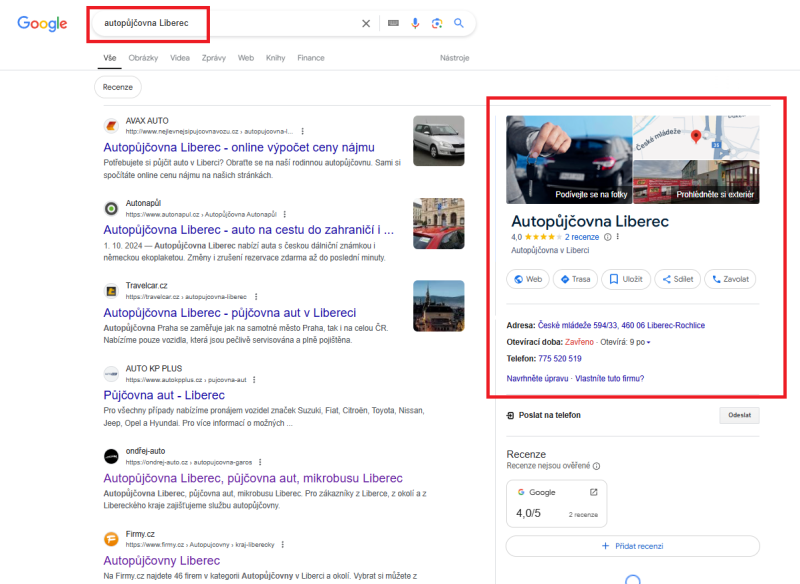The width and height of the screenshot is (800, 584).
Task: Click Vlastníte tuto firmu? link
Action: [x=610, y=378]
